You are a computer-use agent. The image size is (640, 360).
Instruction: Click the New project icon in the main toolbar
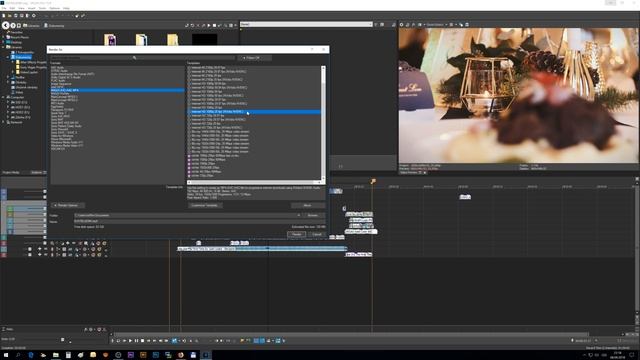tap(4, 16)
